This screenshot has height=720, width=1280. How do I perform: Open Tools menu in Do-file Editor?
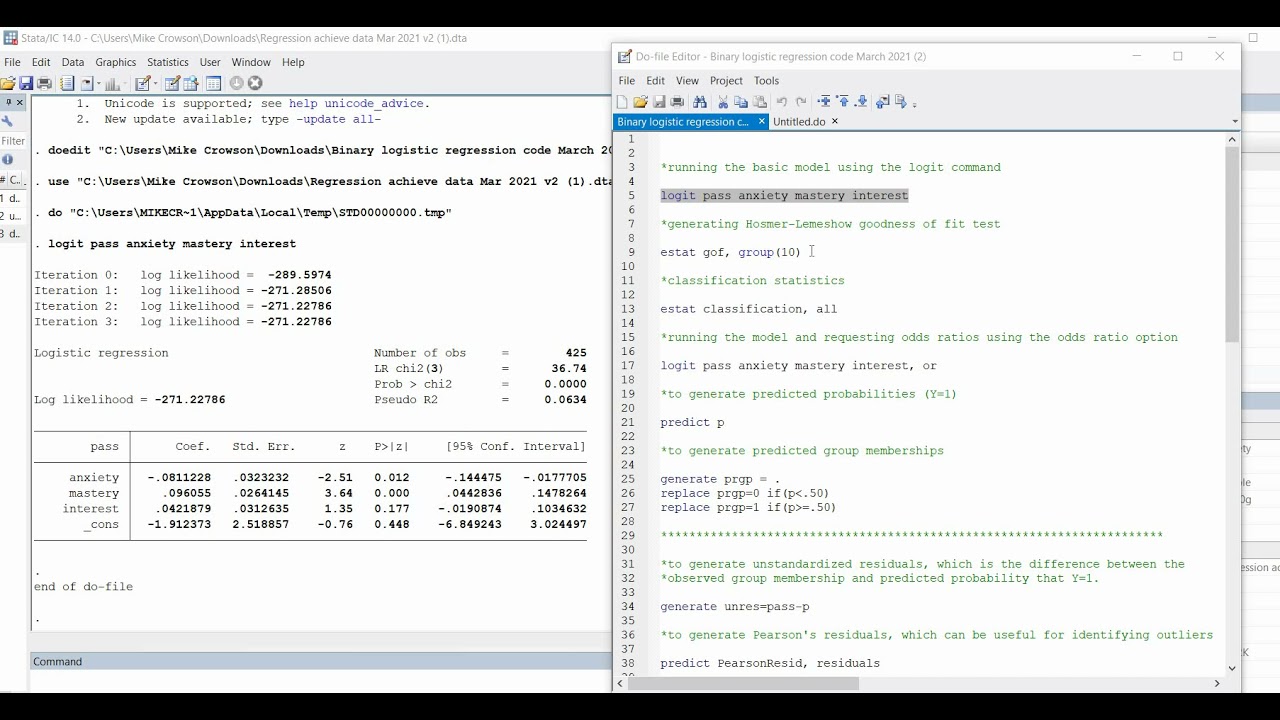tap(766, 81)
